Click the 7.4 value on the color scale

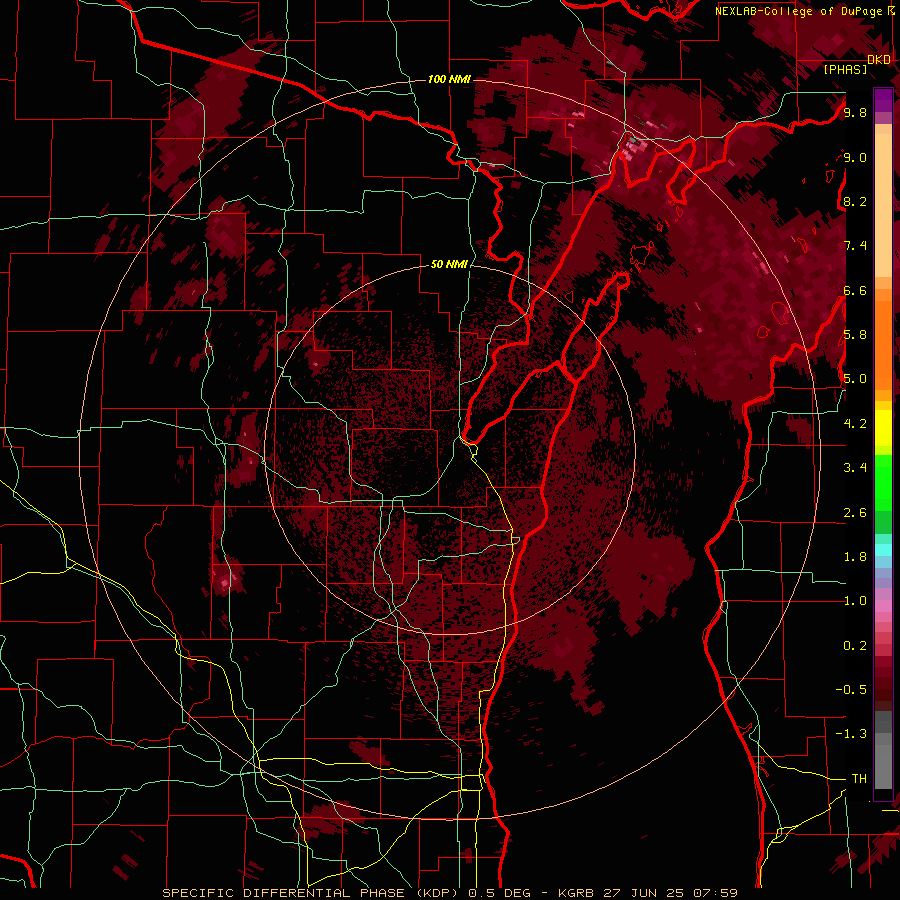click(x=855, y=246)
